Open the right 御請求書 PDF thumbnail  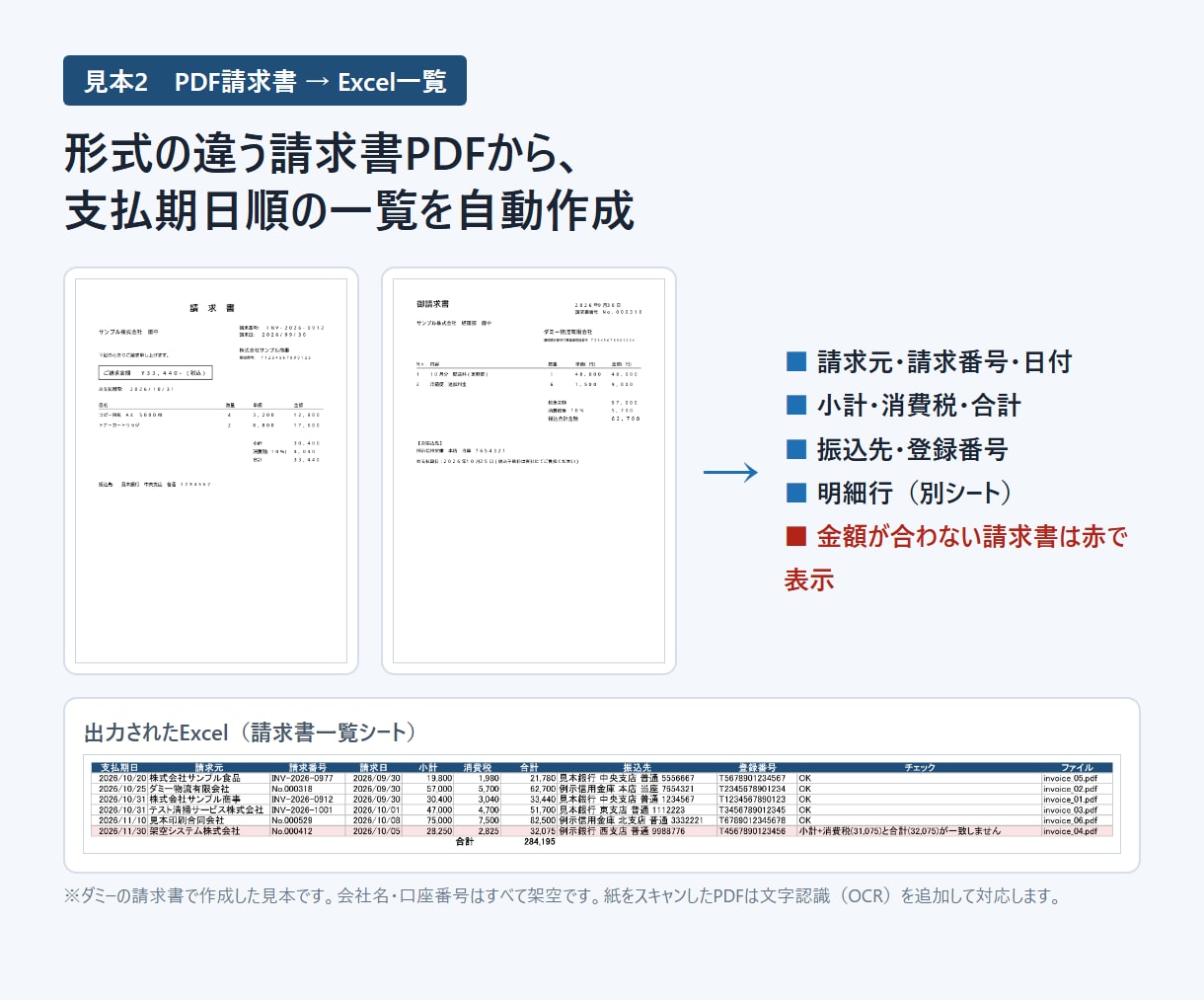click(529, 471)
